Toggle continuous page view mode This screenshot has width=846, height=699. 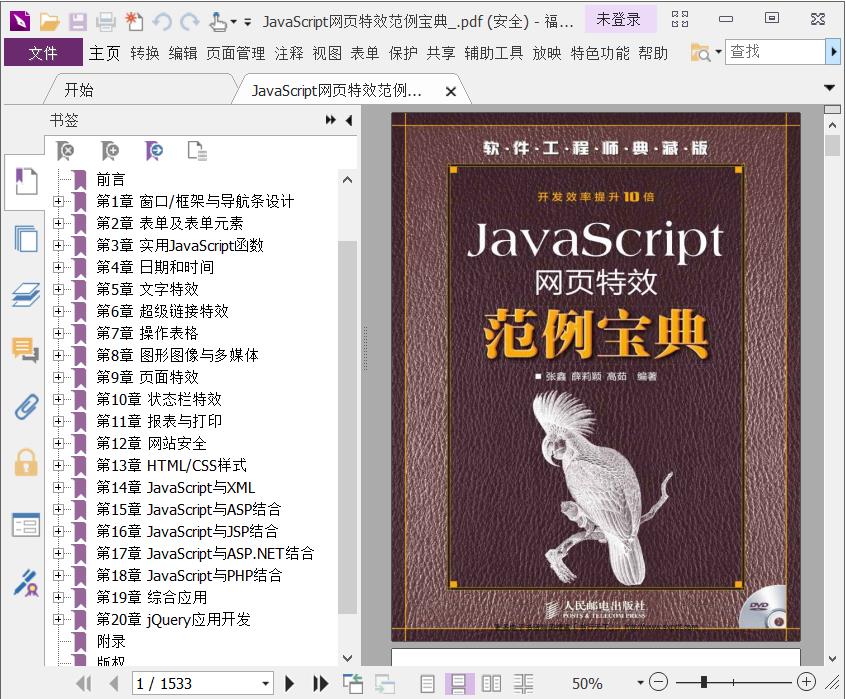[x=459, y=684]
